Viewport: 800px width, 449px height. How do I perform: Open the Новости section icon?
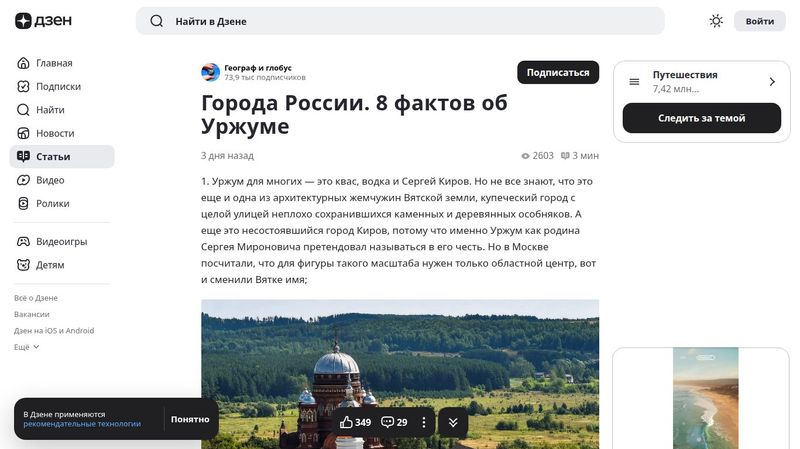23,133
